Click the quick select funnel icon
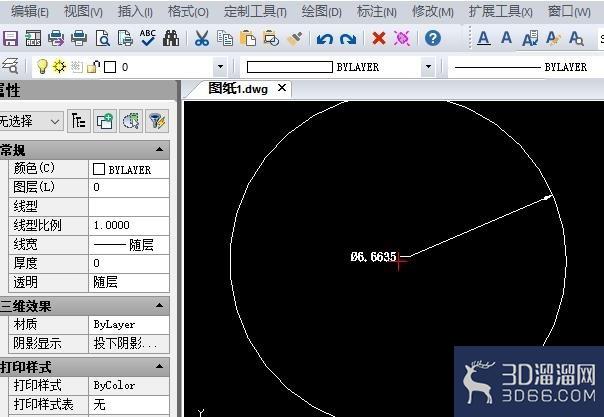 coord(157,122)
